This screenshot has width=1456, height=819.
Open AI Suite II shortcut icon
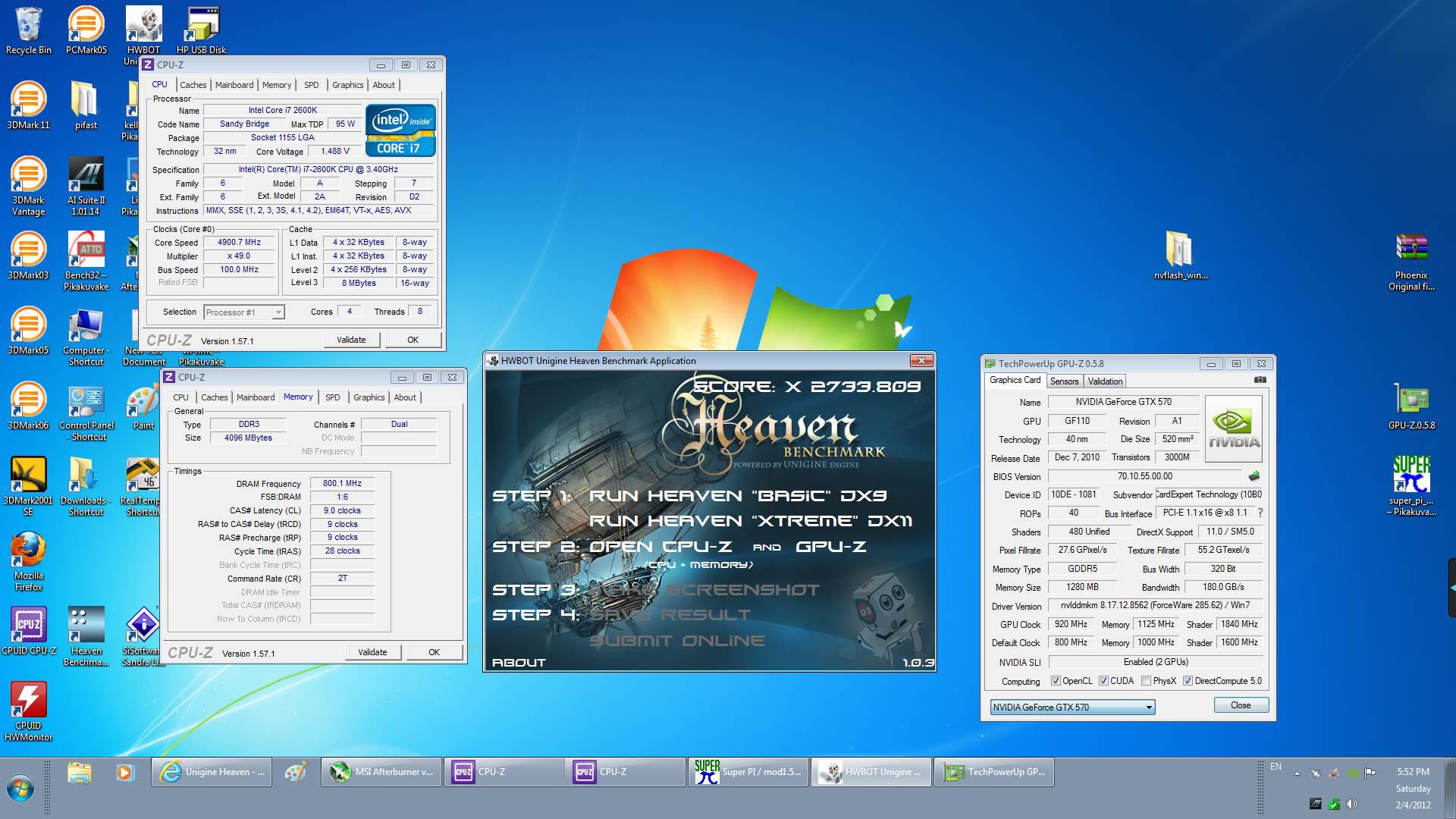[86, 186]
